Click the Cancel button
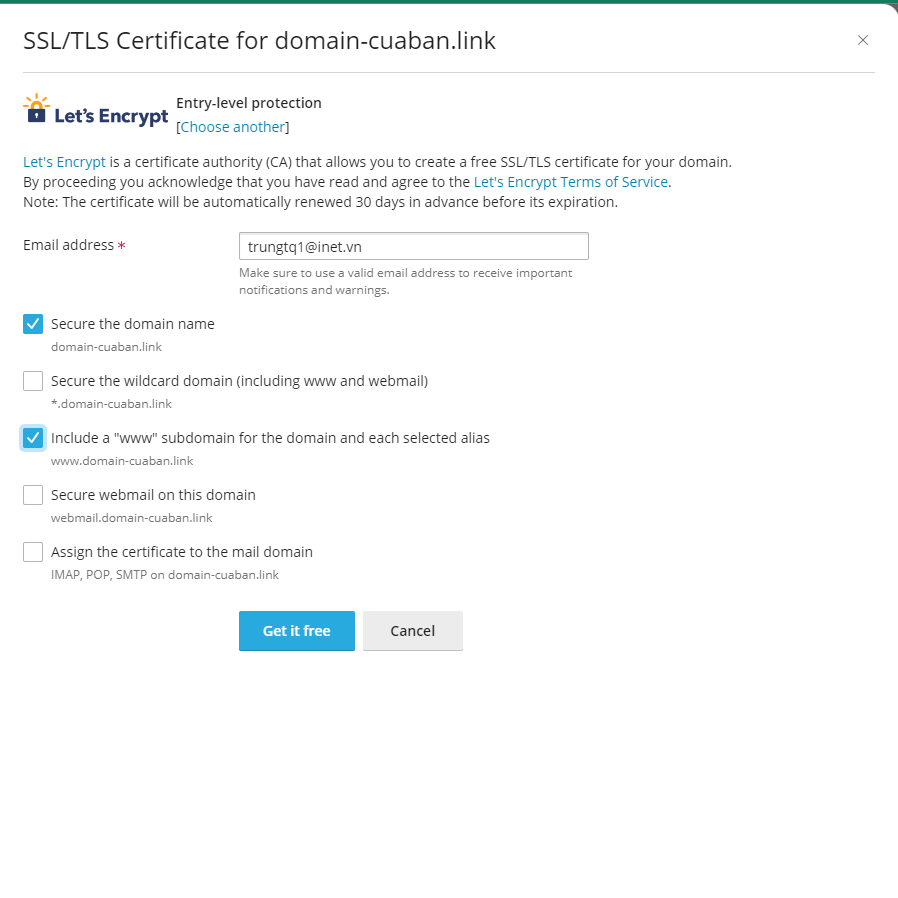The image size is (898, 898). [x=412, y=631]
